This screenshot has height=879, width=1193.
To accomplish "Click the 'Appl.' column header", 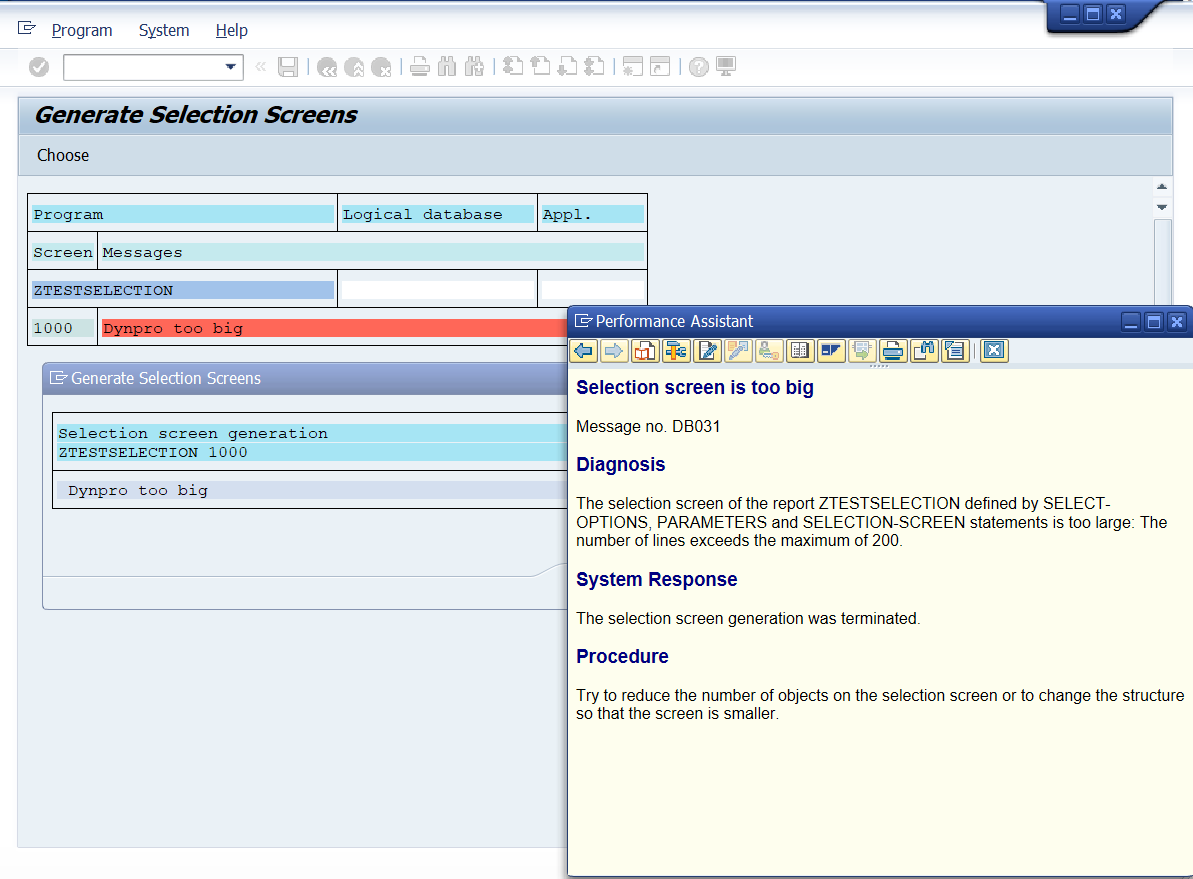I will point(592,215).
